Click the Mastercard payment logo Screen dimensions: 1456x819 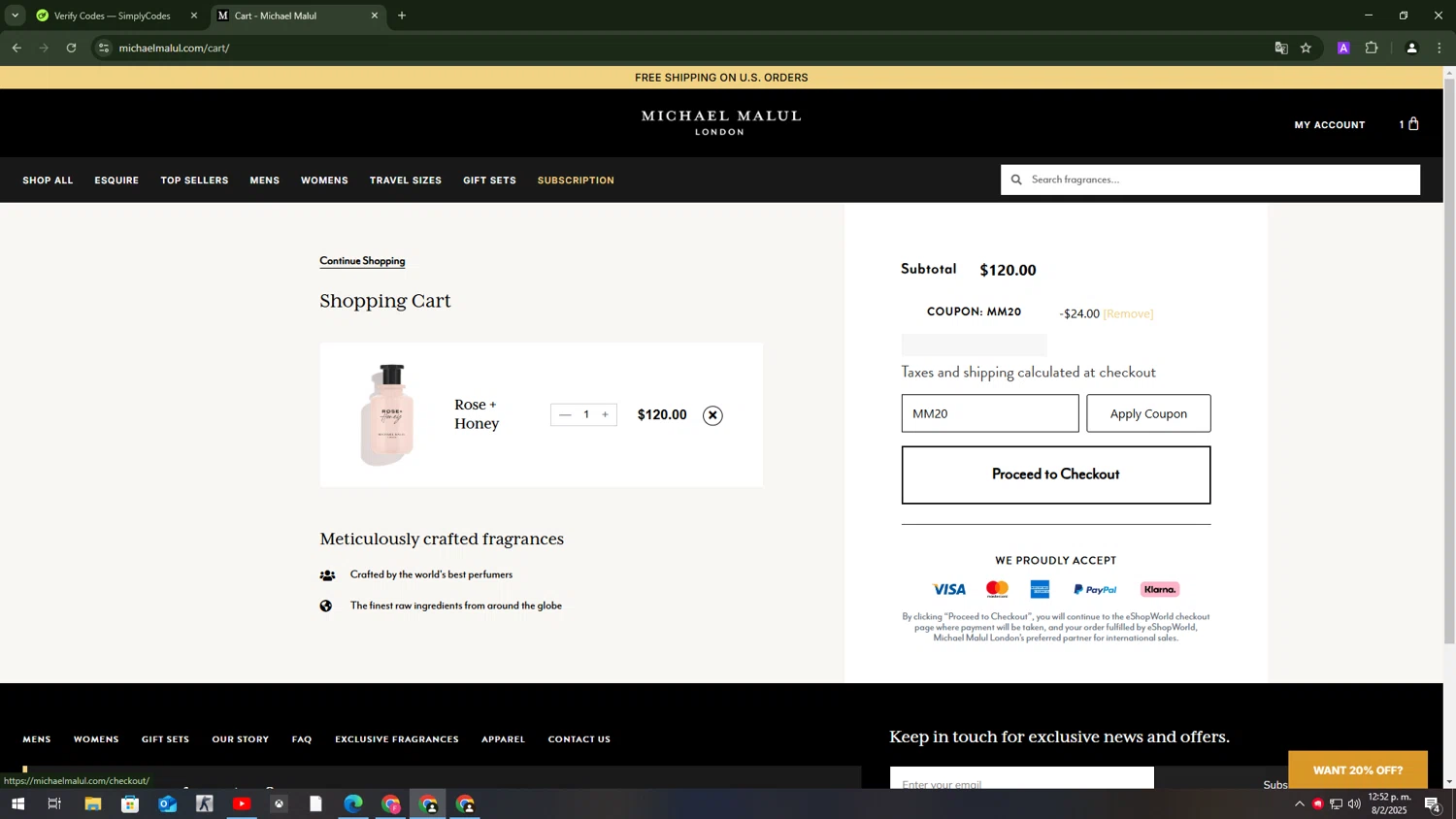(x=997, y=589)
